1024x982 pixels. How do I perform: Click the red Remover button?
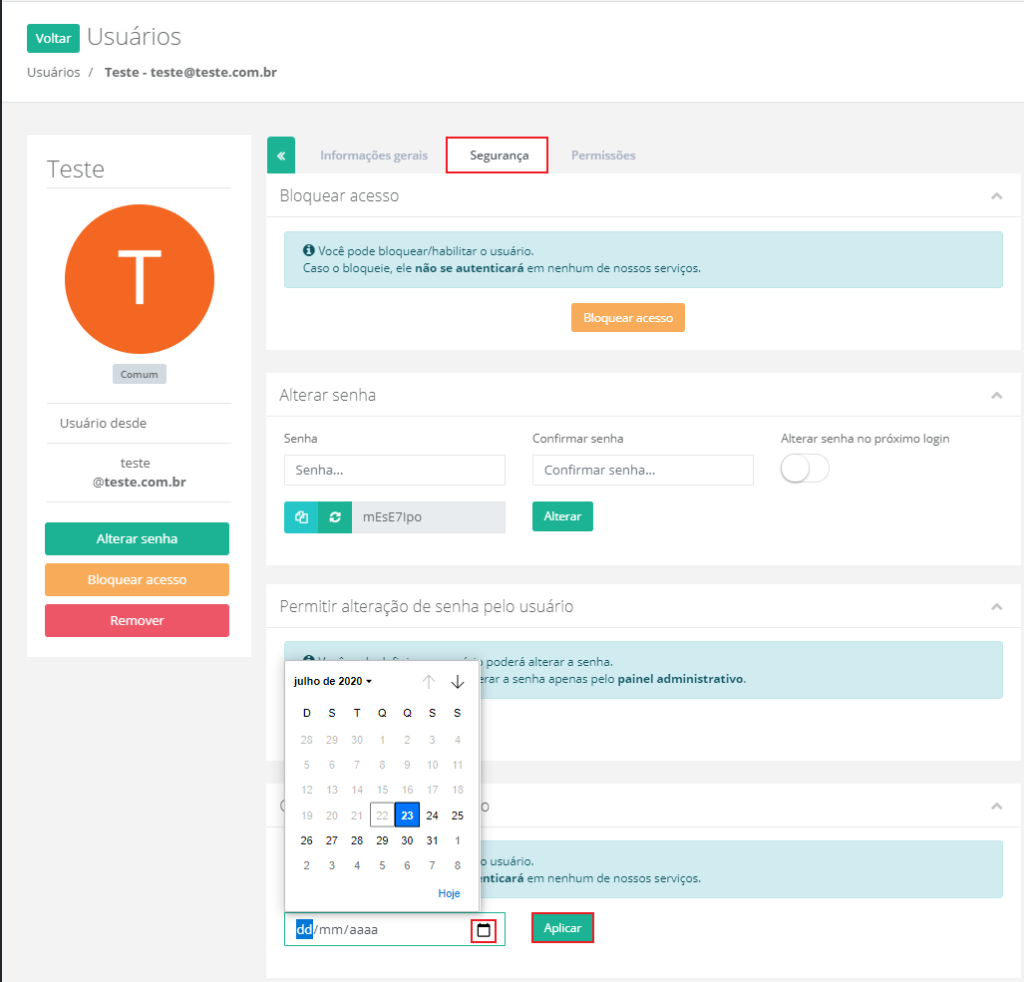[136, 620]
